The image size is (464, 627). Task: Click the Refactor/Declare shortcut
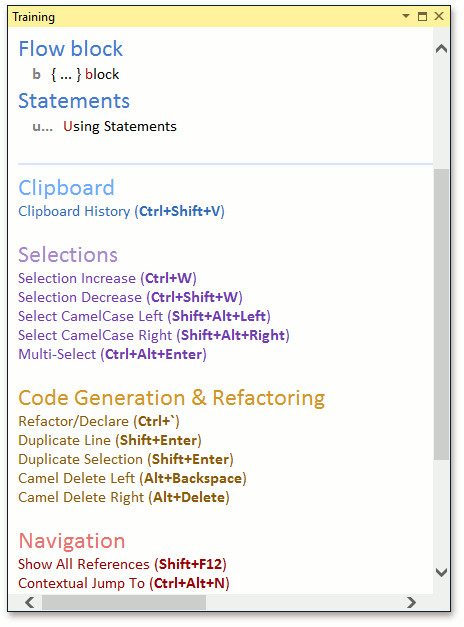[x=99, y=421]
